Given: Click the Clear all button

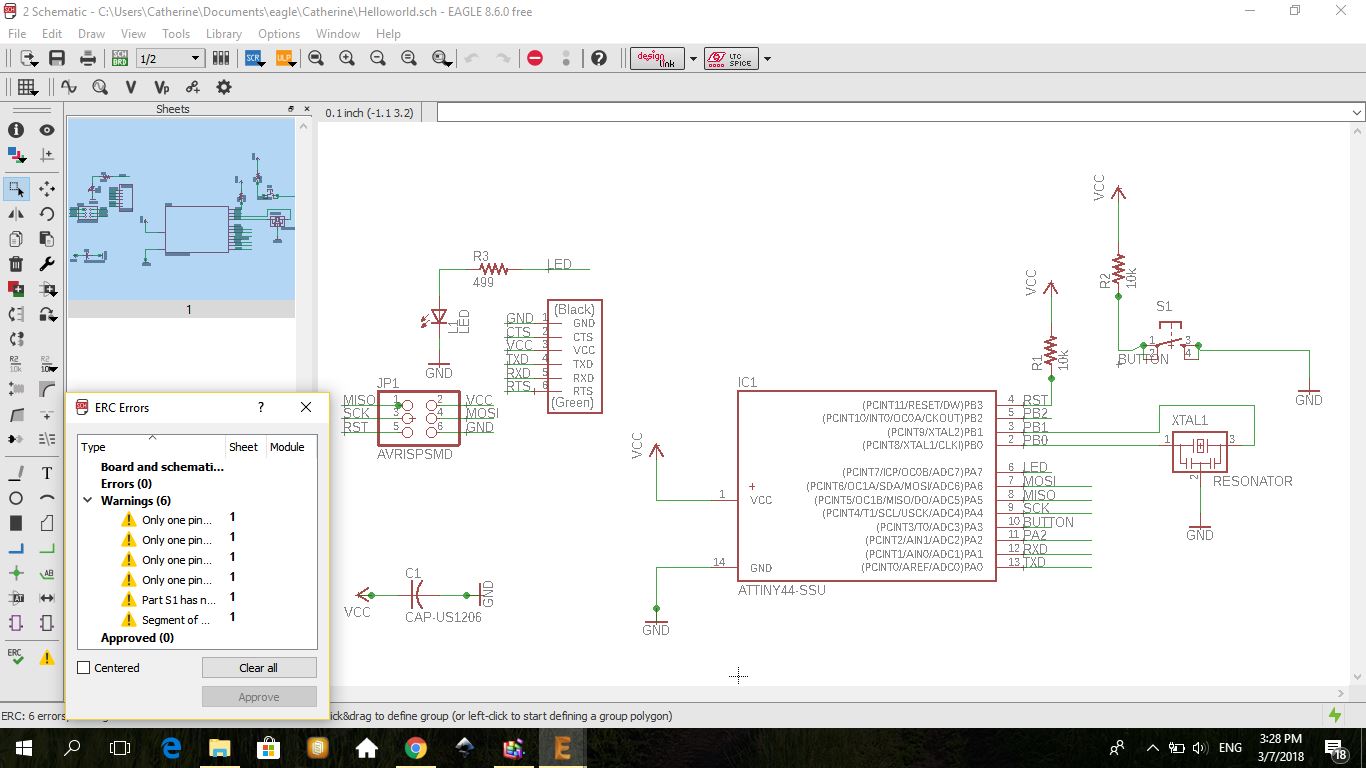Looking at the screenshot, I should [x=259, y=668].
